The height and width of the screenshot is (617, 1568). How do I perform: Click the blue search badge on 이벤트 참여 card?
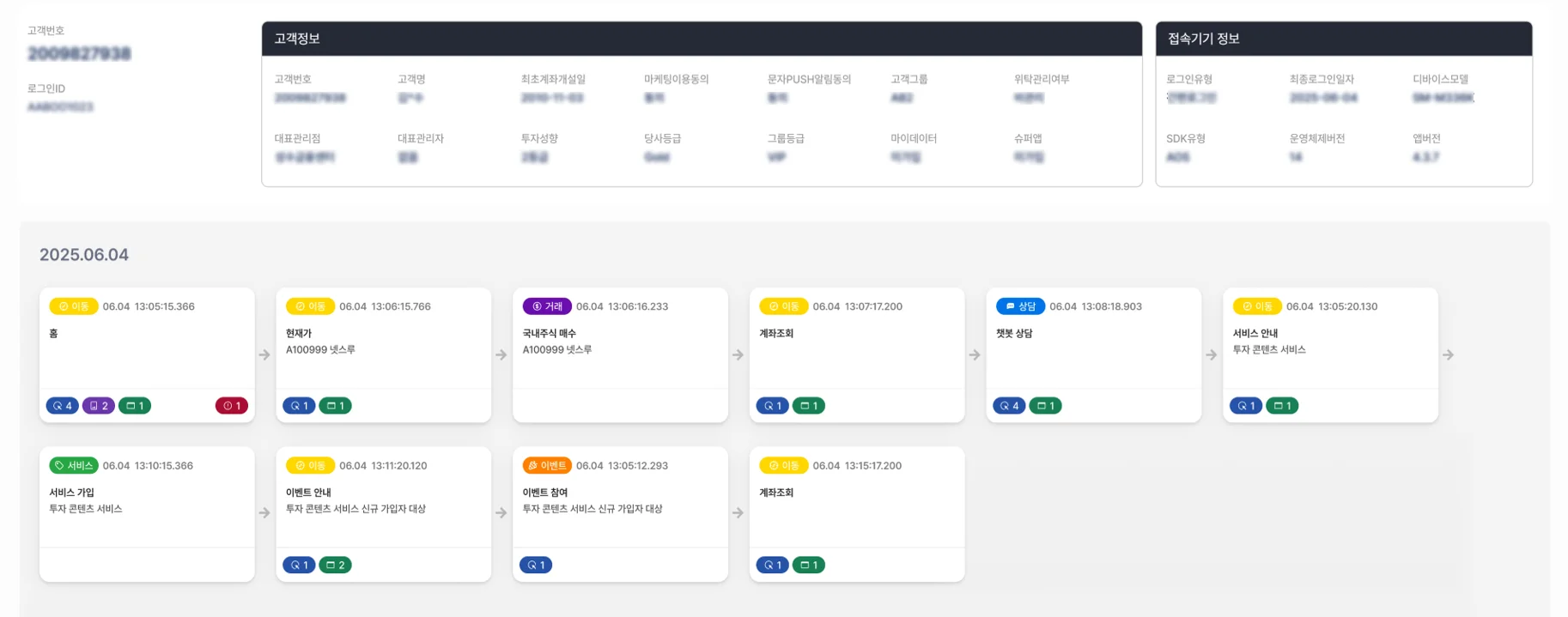point(535,566)
